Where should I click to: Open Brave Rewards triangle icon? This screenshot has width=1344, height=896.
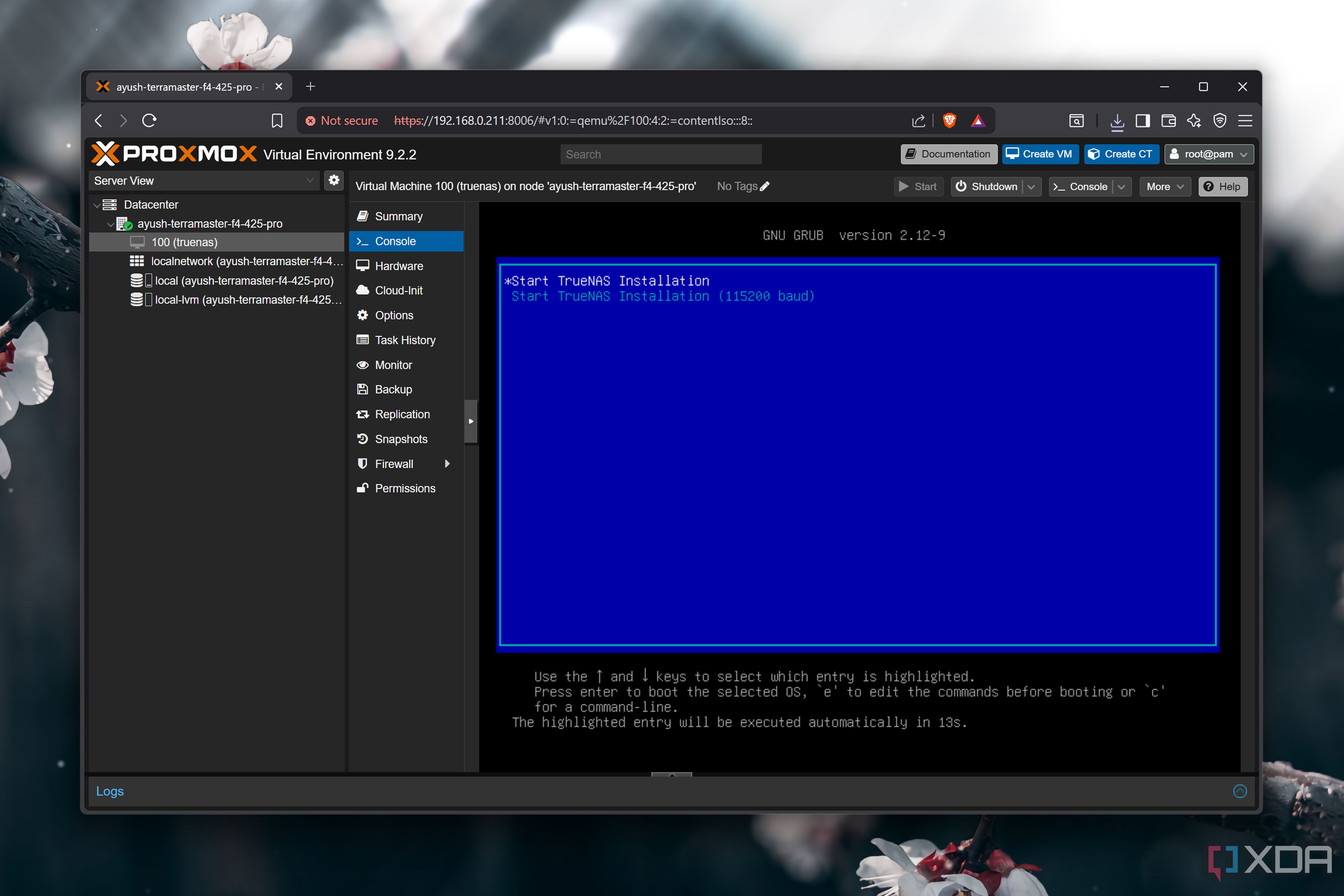(x=978, y=121)
